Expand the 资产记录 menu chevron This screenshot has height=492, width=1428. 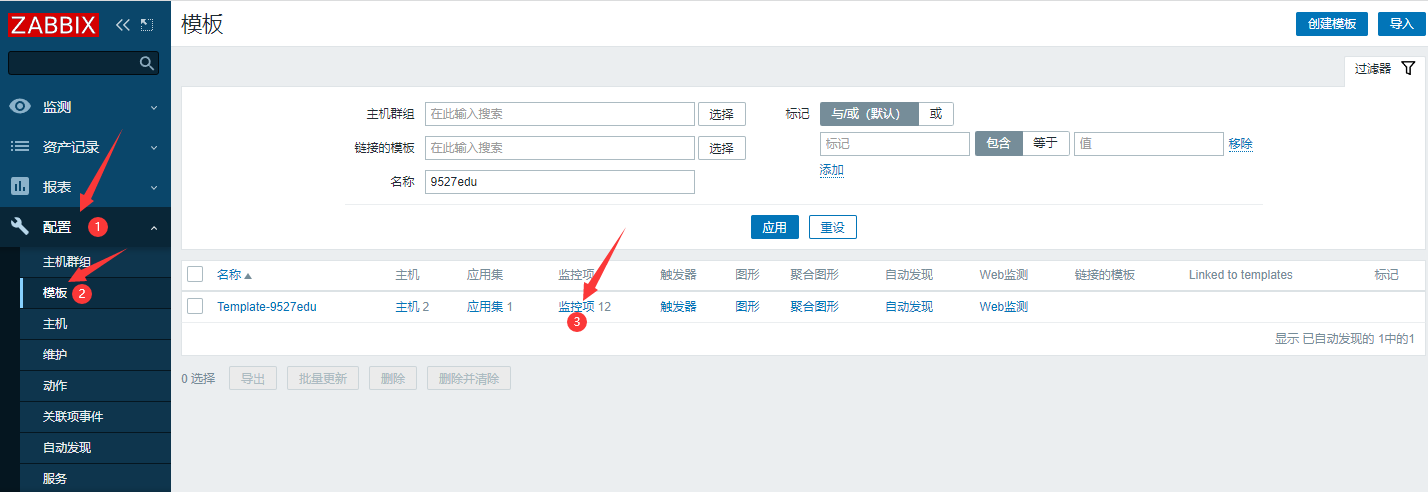tap(154, 147)
